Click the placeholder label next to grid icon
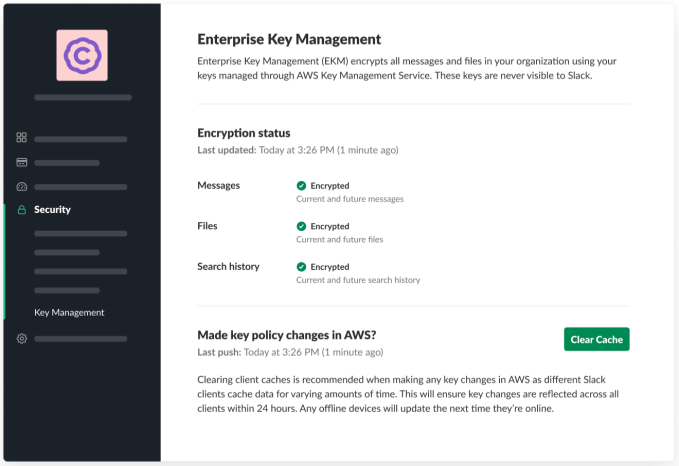This screenshot has height=466, width=679. [x=80, y=139]
